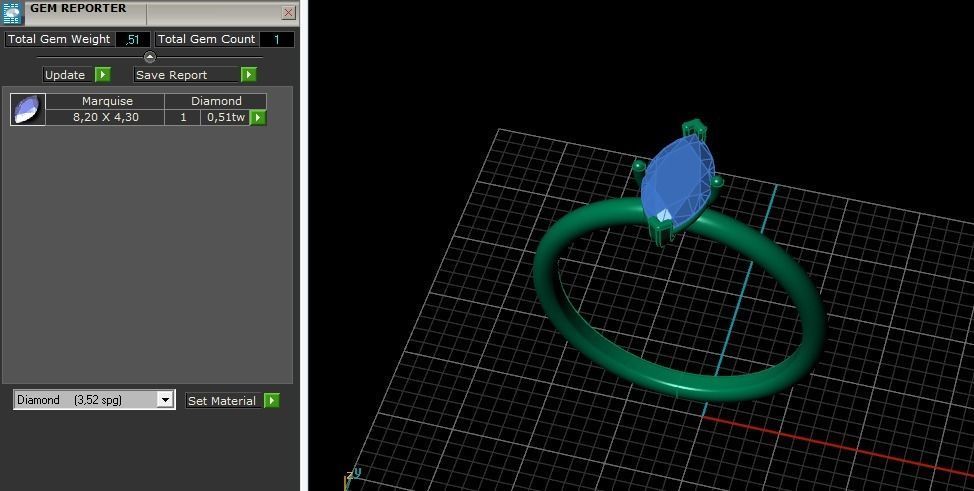Click the Marquise shape cell

tap(106, 101)
